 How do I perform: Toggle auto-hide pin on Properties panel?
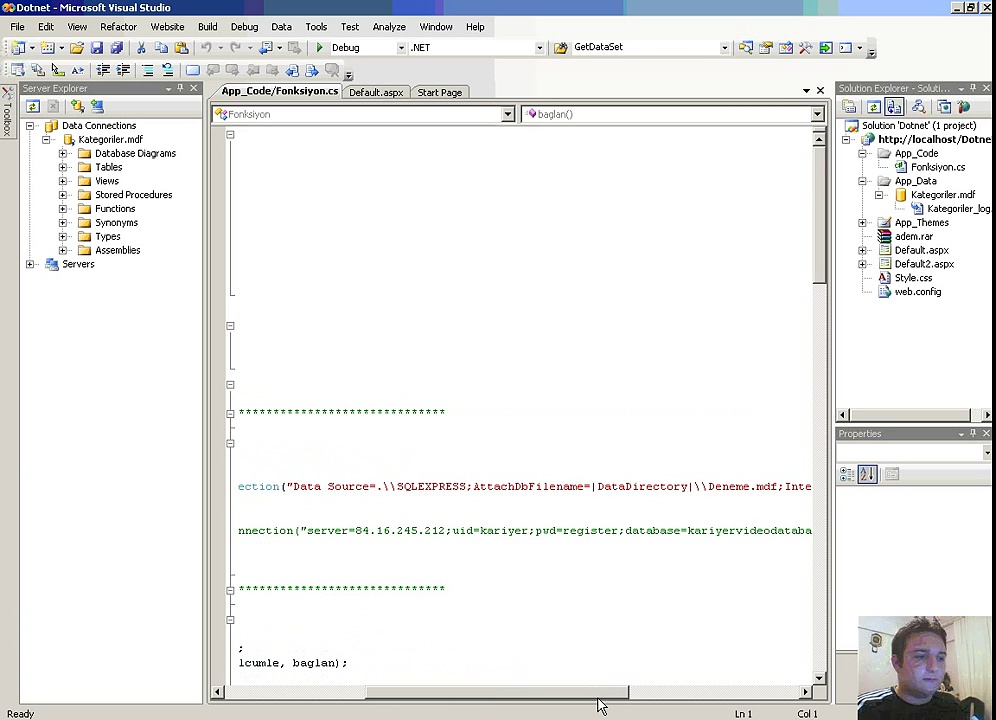point(973,433)
